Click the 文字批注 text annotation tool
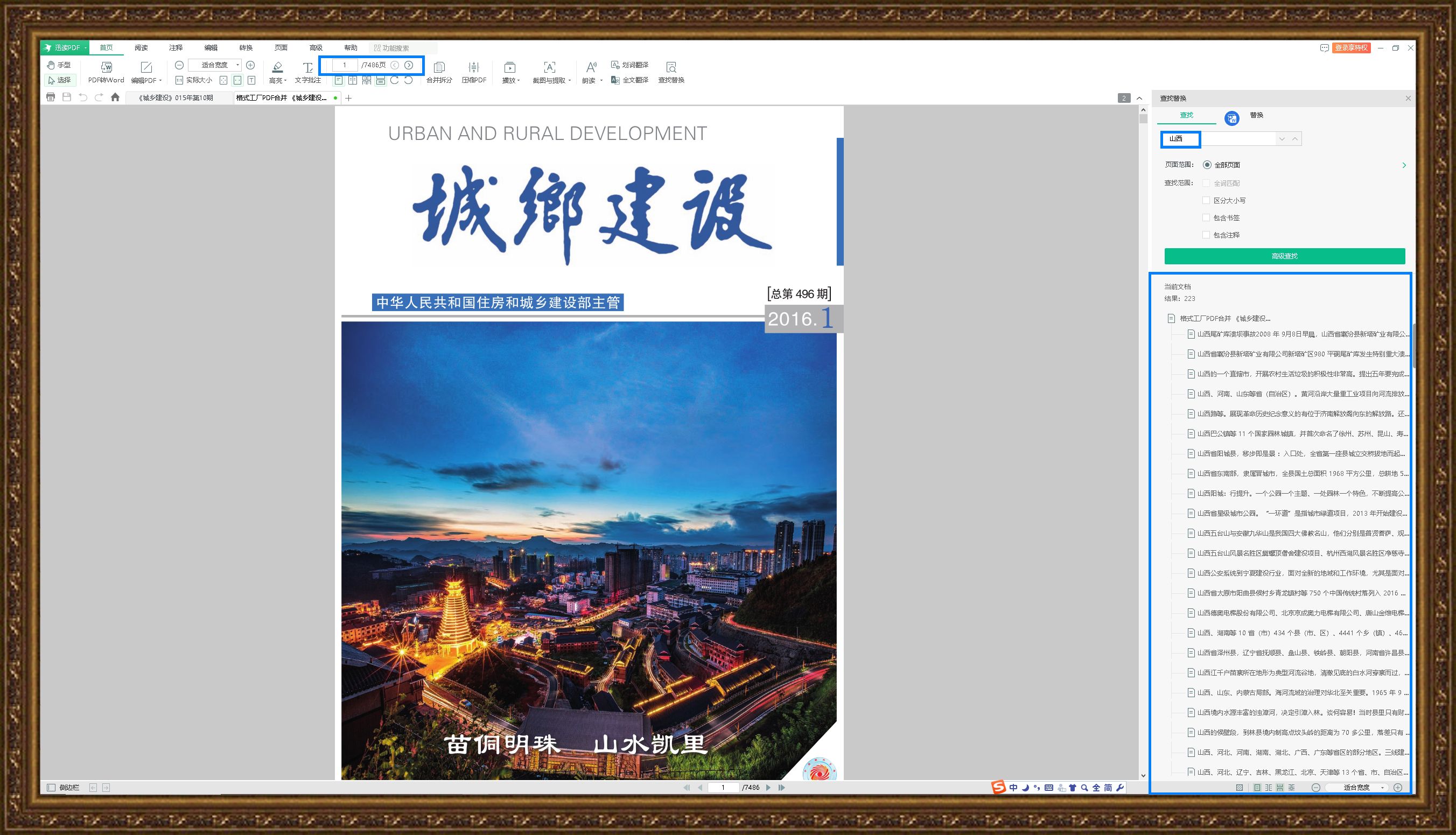The image size is (1456, 835). click(x=307, y=67)
